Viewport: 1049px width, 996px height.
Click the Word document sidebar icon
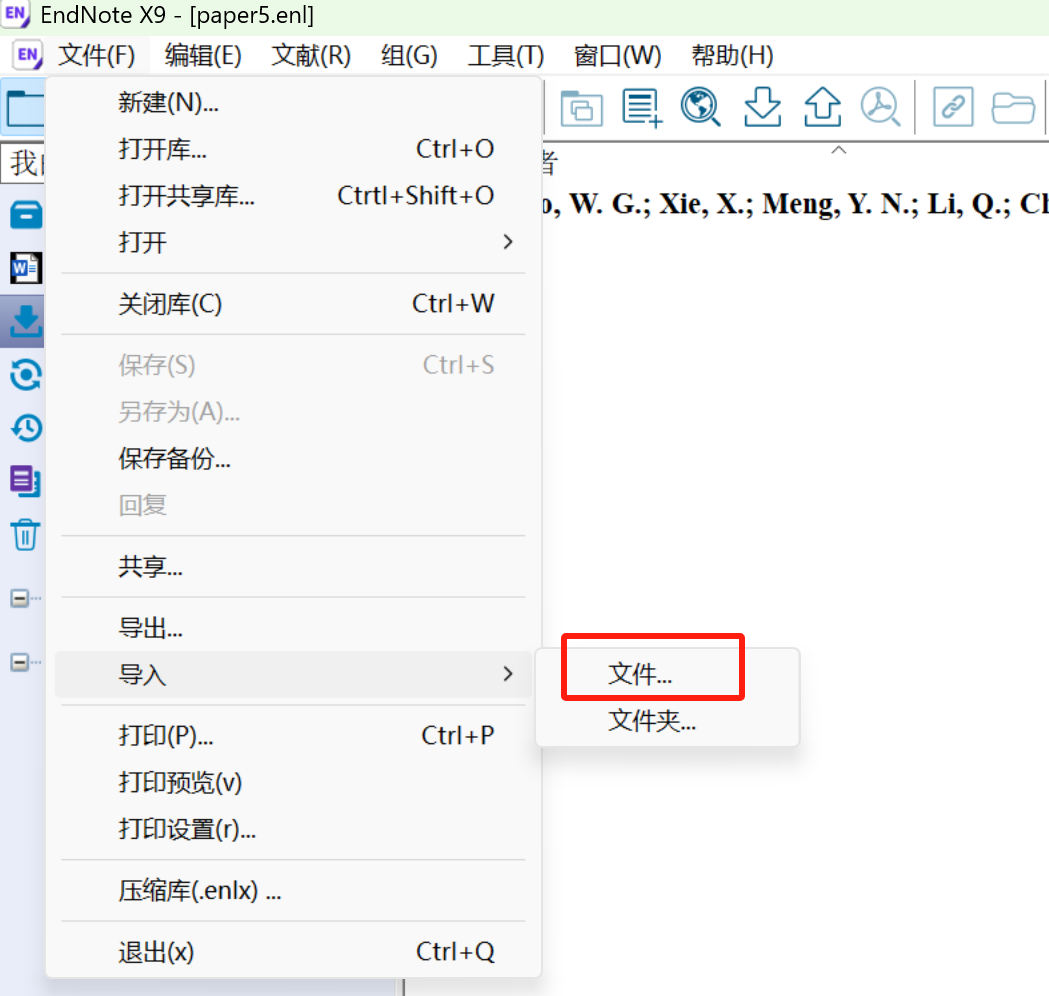tap(25, 268)
